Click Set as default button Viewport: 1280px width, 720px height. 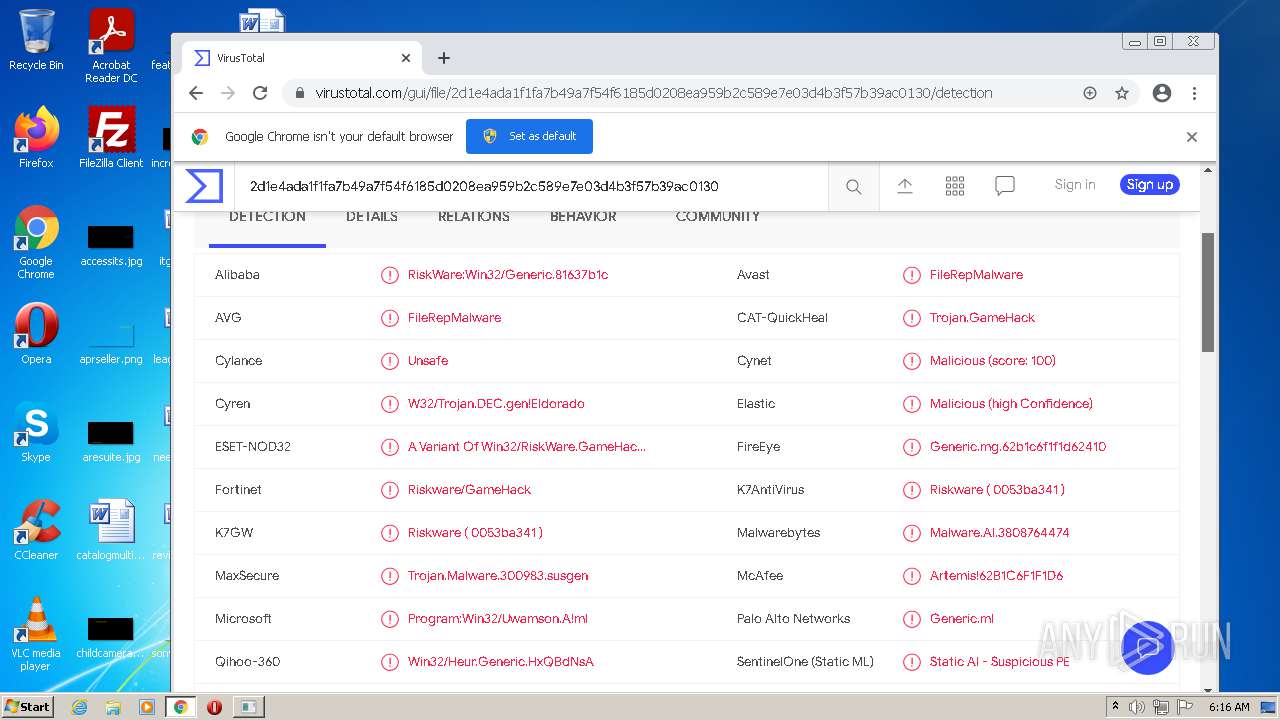[x=529, y=137]
